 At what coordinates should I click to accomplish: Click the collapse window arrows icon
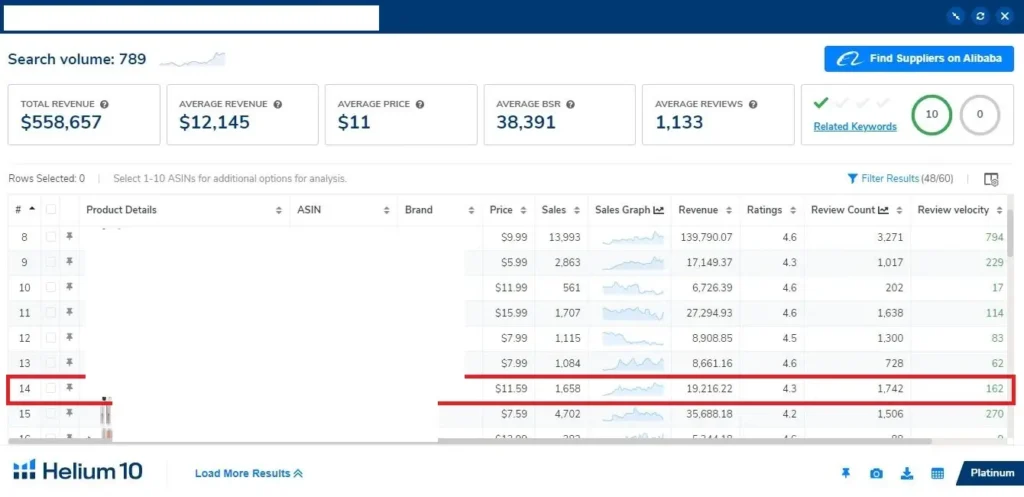tap(956, 16)
